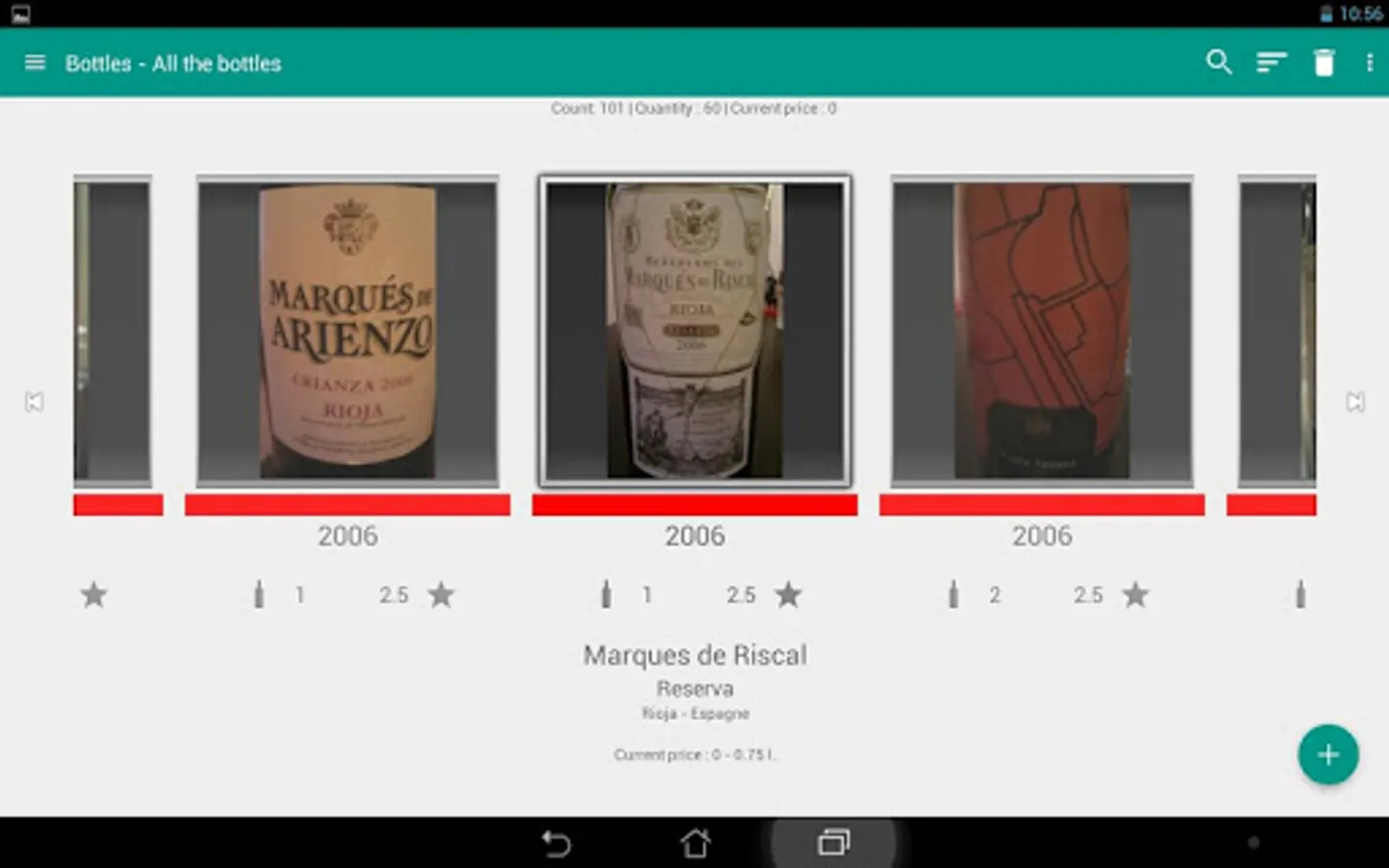1389x868 pixels.
Task: Click the 2006 vintage under map-label bottle
Action: point(1042,536)
